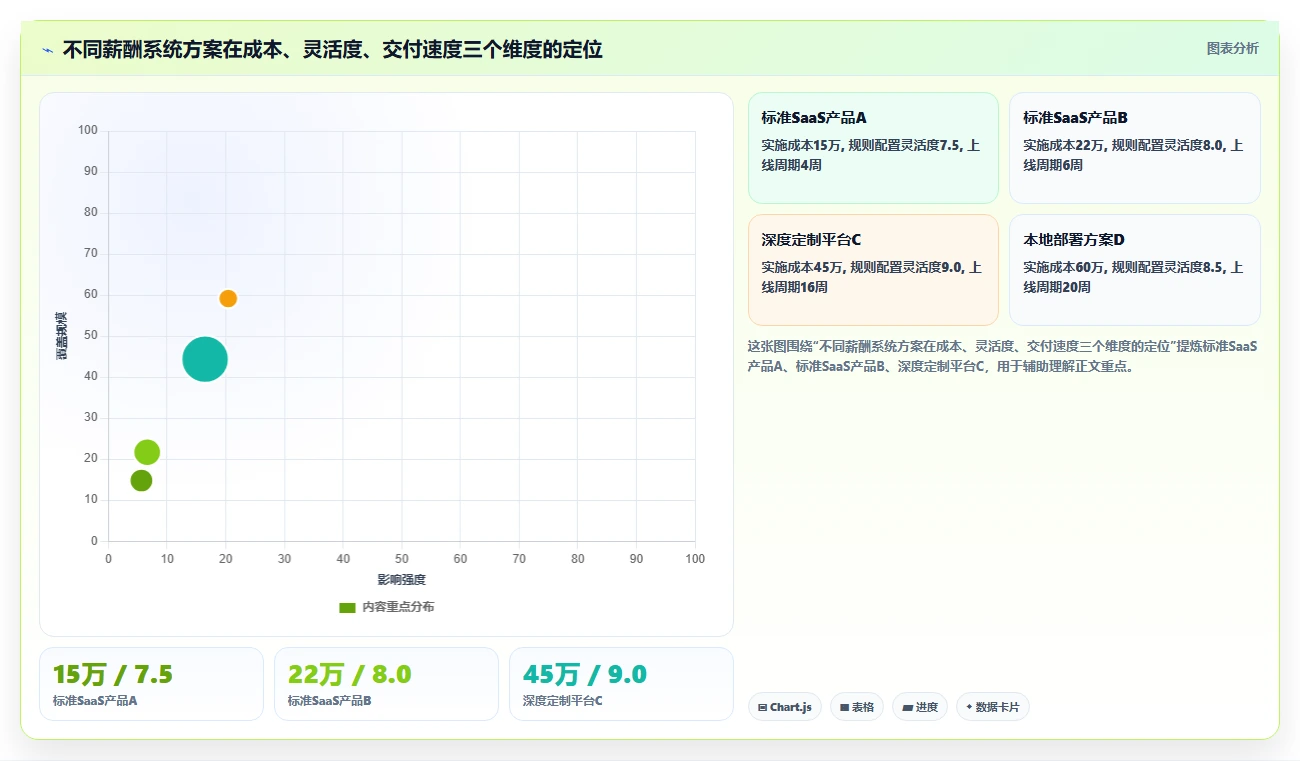1300x761 pixels.
Task: Open the 标准SaaS产品A info card
Action: 873,148
